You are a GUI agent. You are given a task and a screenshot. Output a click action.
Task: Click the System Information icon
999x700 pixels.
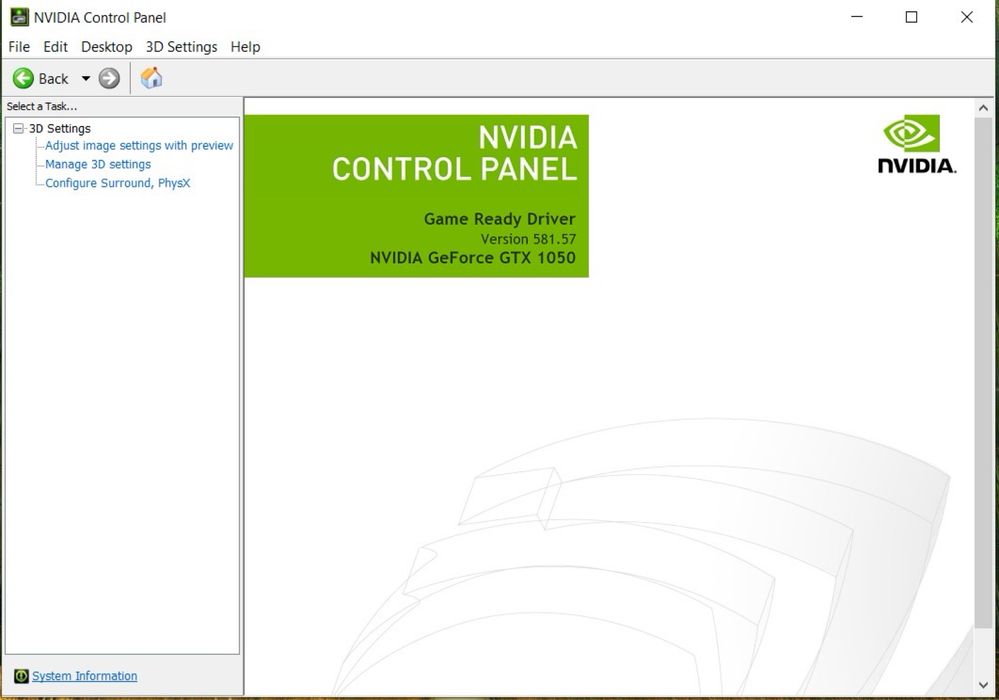click(21, 676)
